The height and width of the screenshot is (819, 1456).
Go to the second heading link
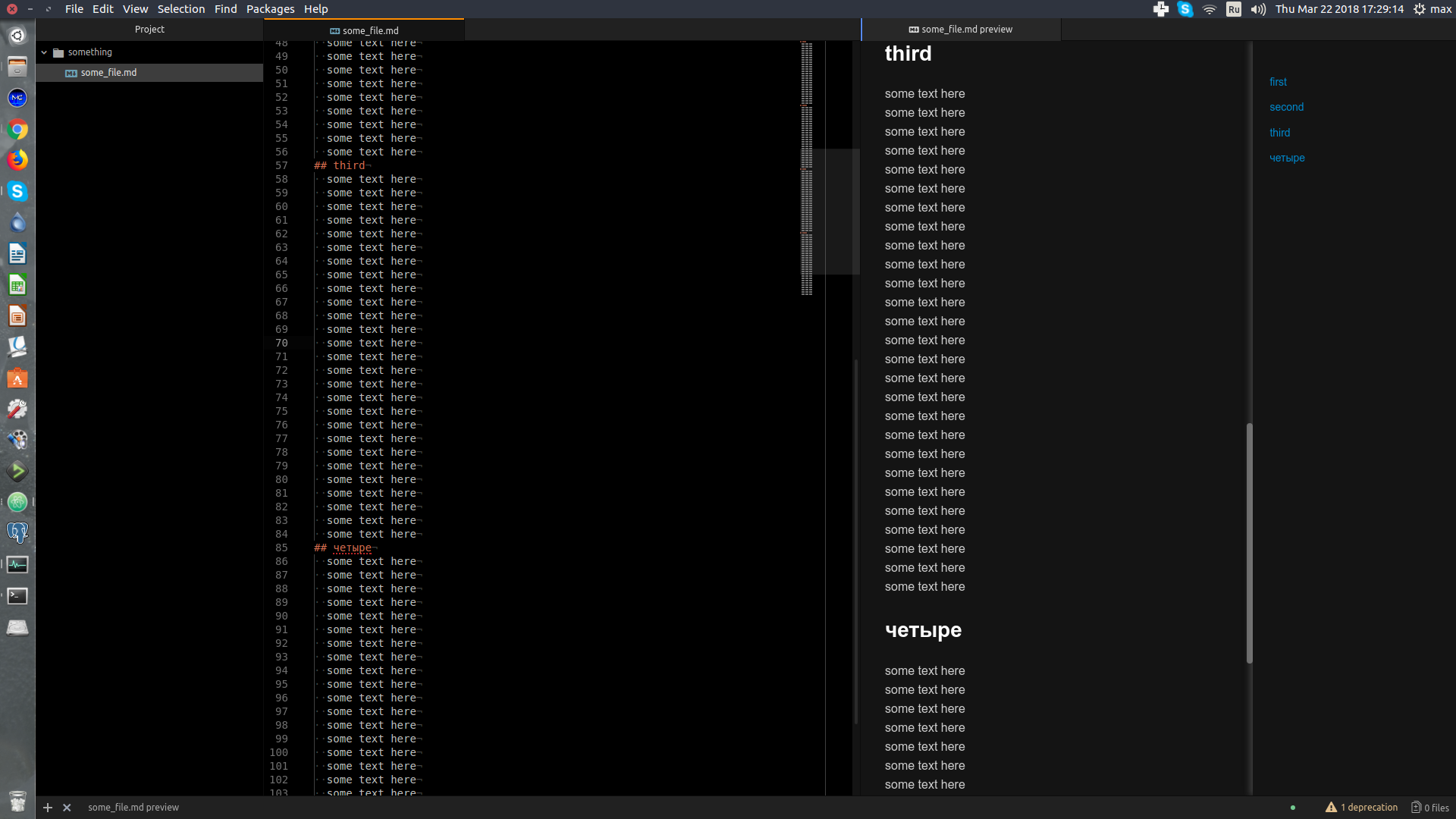click(x=1286, y=107)
